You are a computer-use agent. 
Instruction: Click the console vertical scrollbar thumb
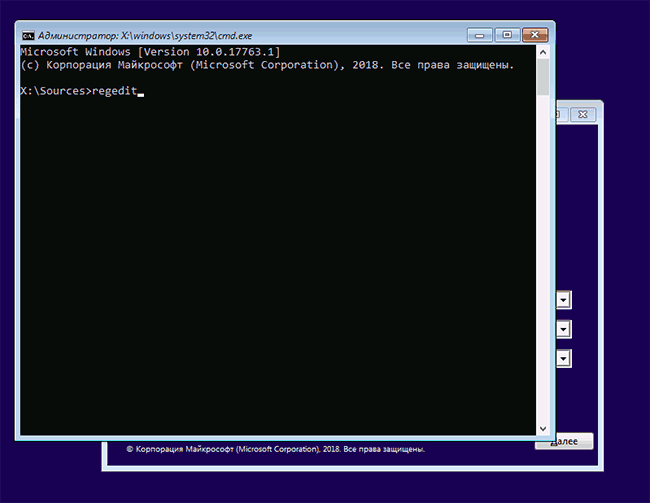pos(542,75)
